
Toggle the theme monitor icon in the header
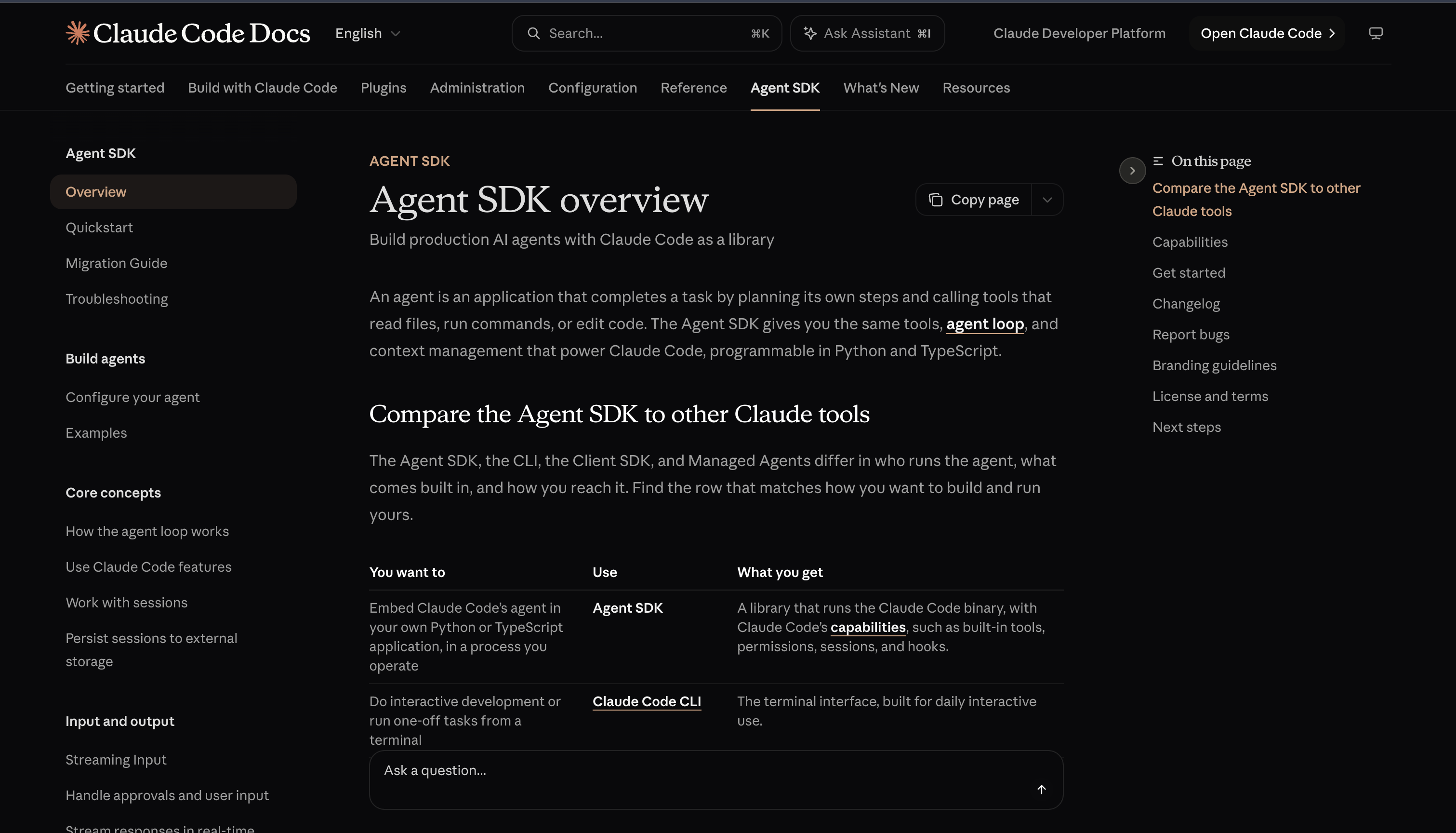(1376, 33)
